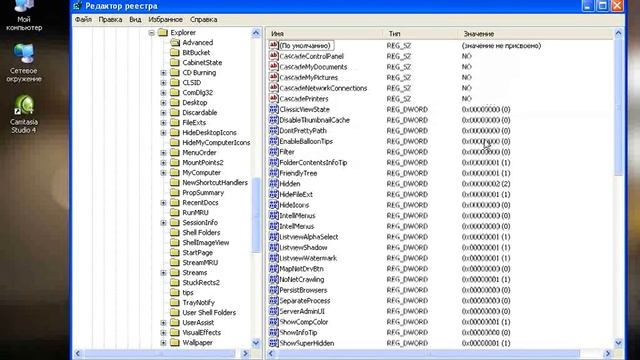Screen dimensions: 640x360
Task: Expand the Wallpaper key
Action: (x=163, y=342)
